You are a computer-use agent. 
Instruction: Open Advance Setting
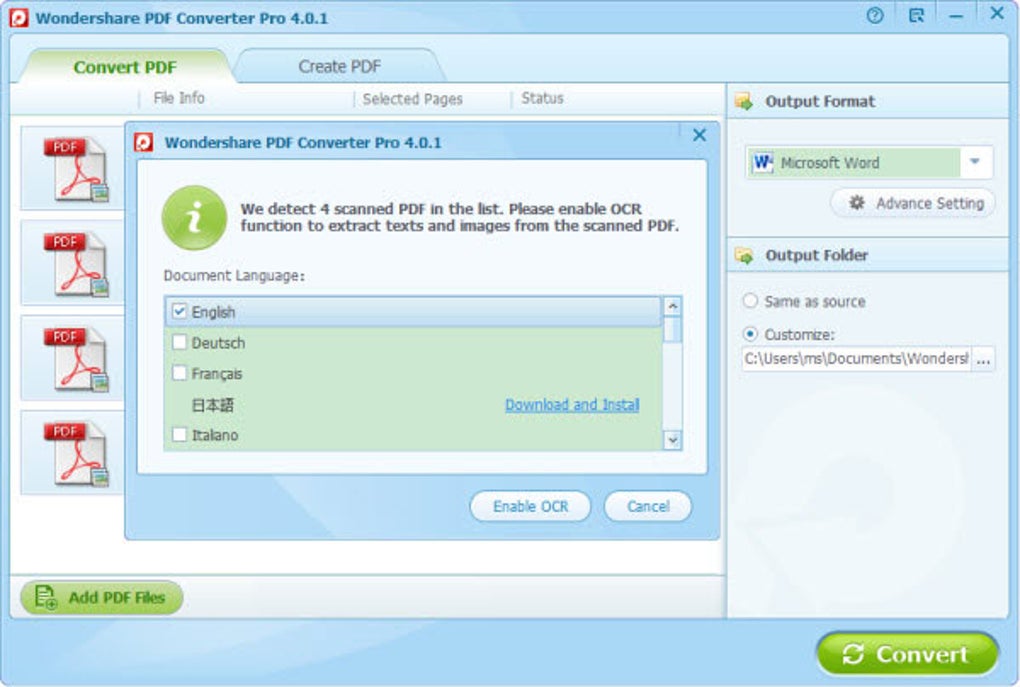(x=913, y=204)
